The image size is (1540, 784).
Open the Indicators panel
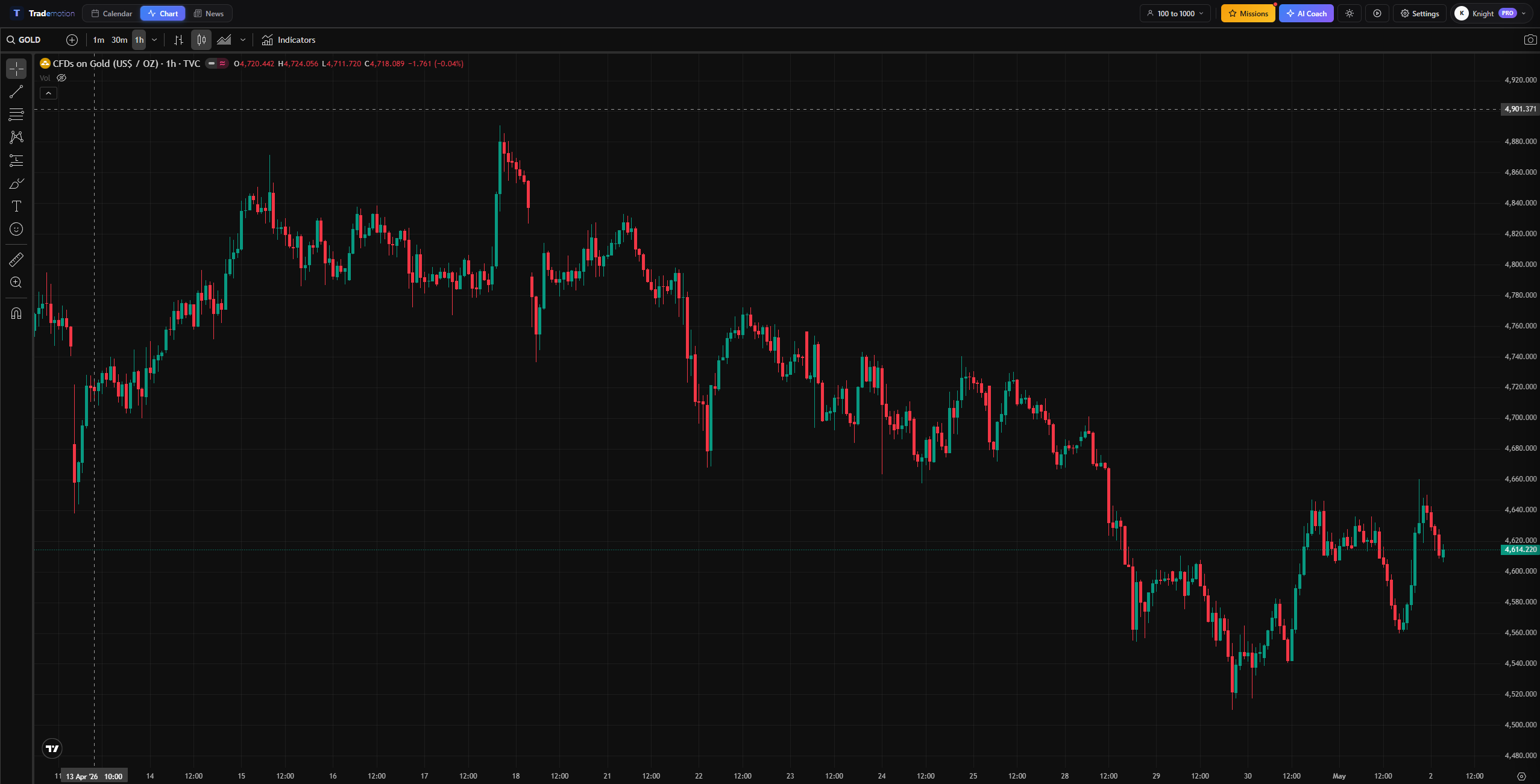click(289, 40)
